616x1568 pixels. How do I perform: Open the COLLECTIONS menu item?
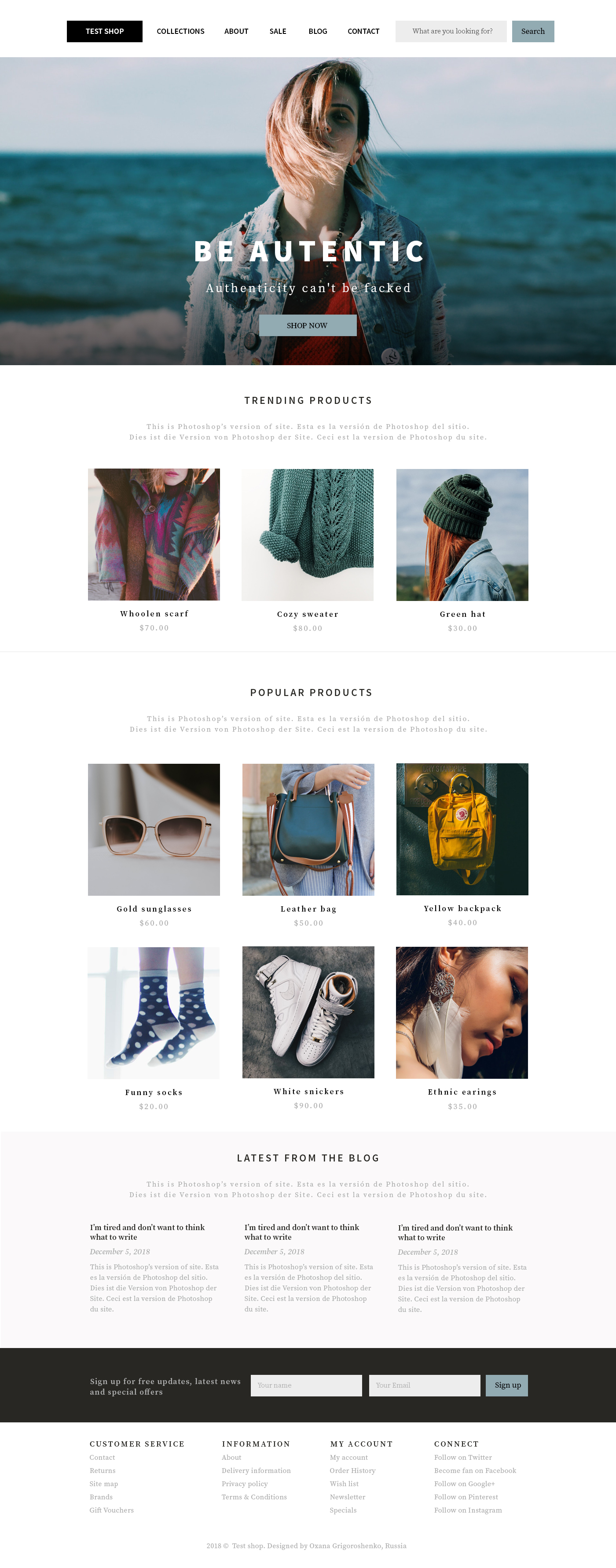pyautogui.click(x=181, y=32)
